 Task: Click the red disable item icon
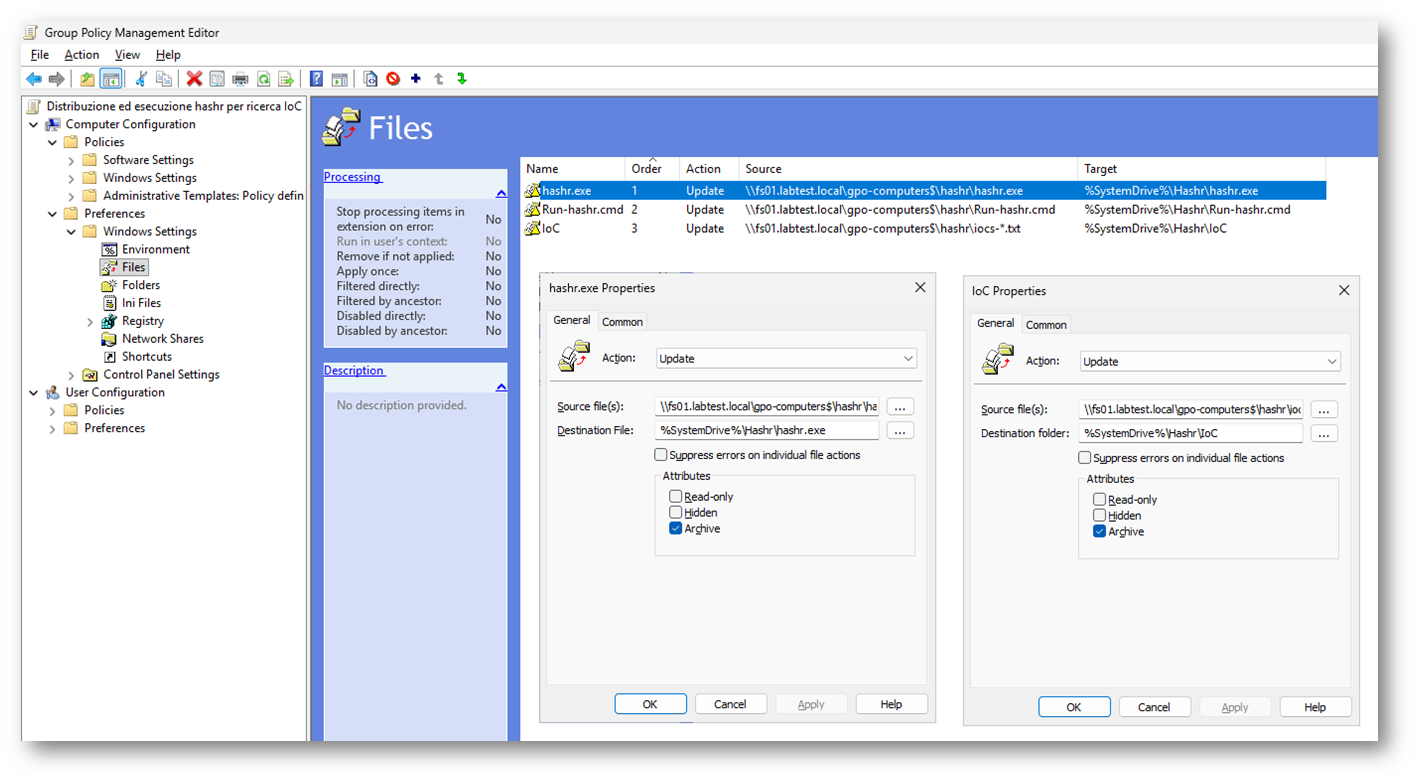point(393,79)
